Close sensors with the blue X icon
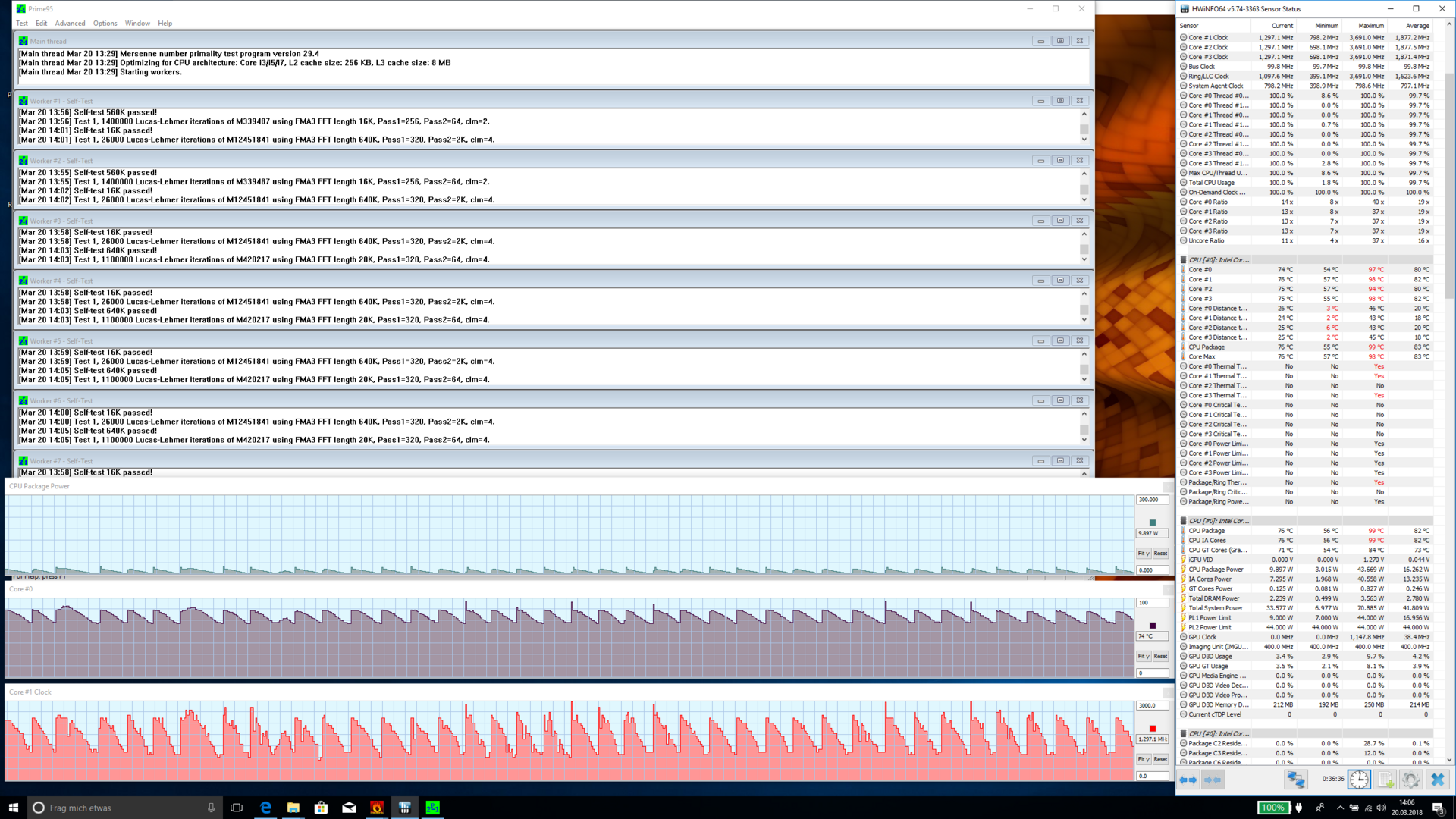This screenshot has height=819, width=1456. (x=1437, y=780)
